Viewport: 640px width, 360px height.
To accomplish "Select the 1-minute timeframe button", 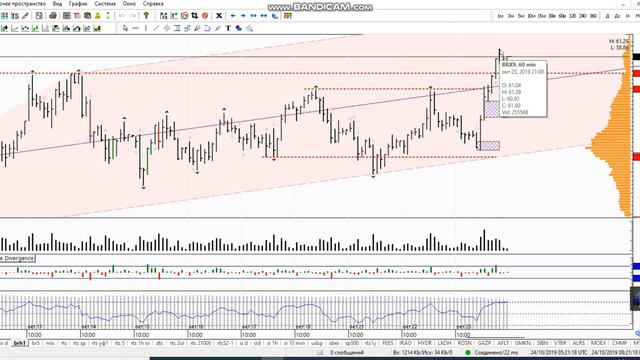I will (500, 16).
